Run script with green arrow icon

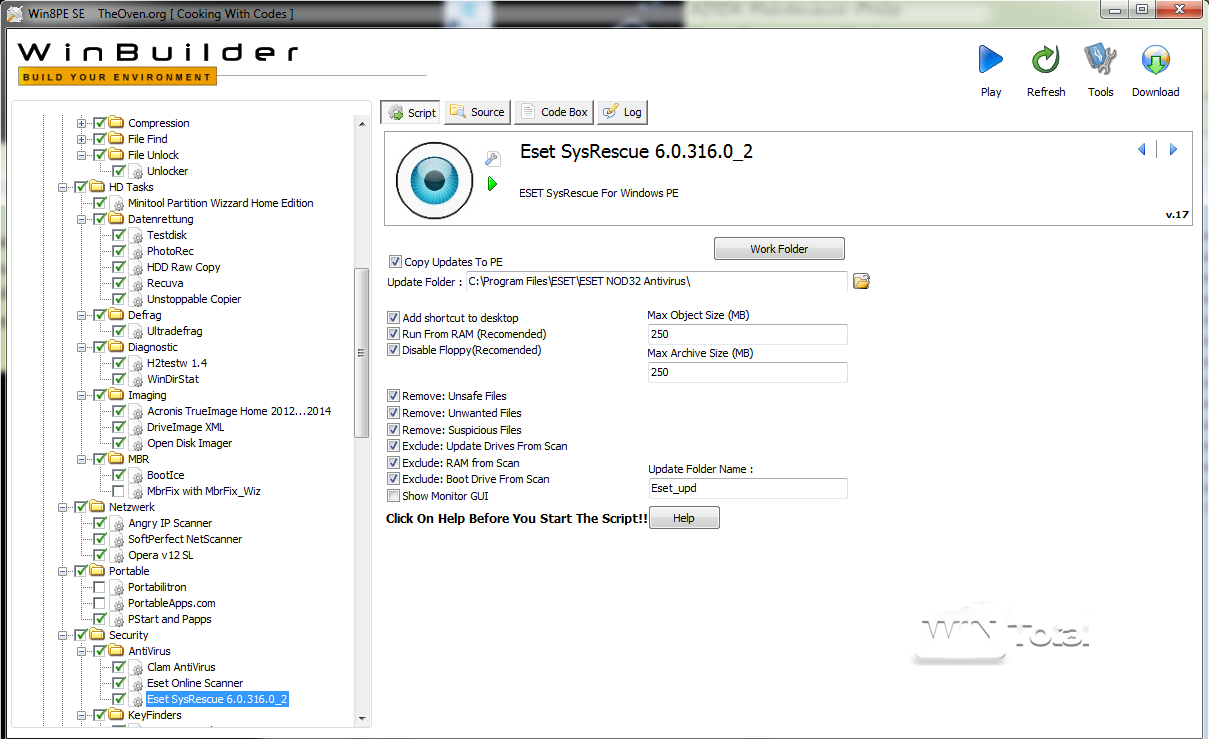tap(492, 184)
